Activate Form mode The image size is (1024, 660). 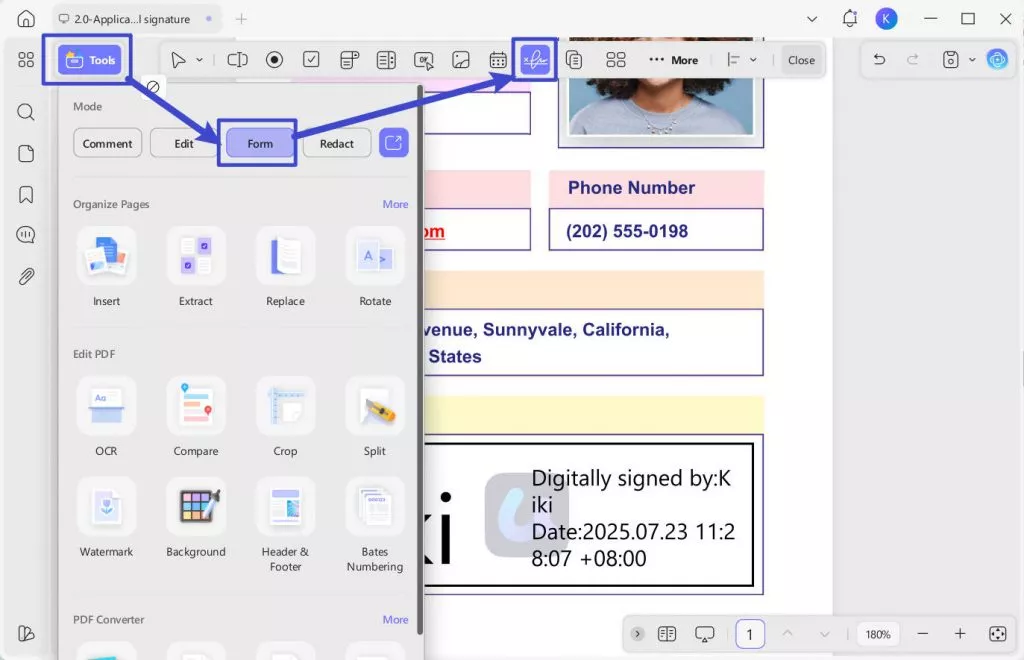[x=260, y=143]
